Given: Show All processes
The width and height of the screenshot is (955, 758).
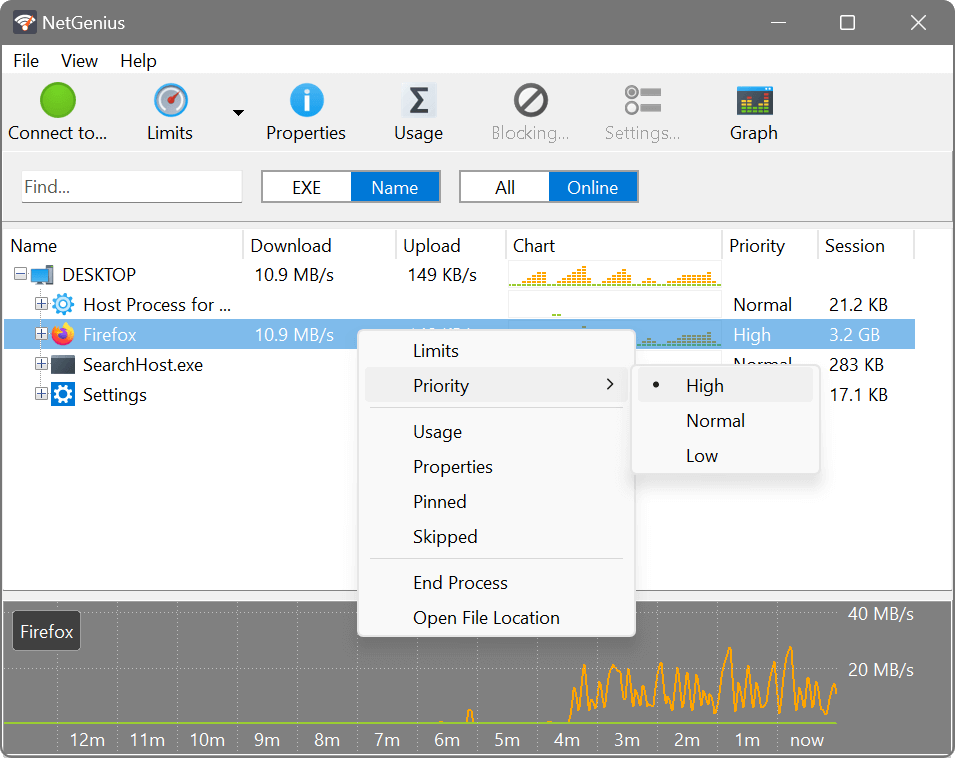Looking at the screenshot, I should 505,187.
